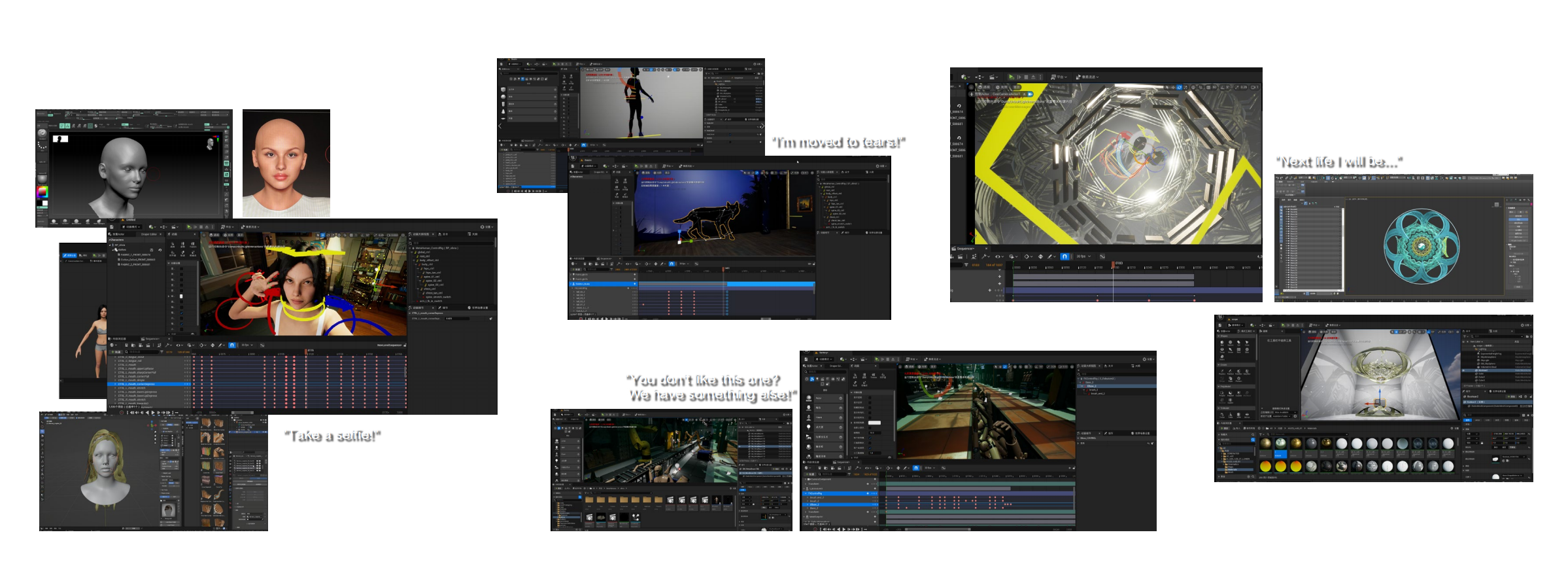
Task: Toggle blue snap magnet in selfie Sequencer toolbar
Action: point(231,345)
